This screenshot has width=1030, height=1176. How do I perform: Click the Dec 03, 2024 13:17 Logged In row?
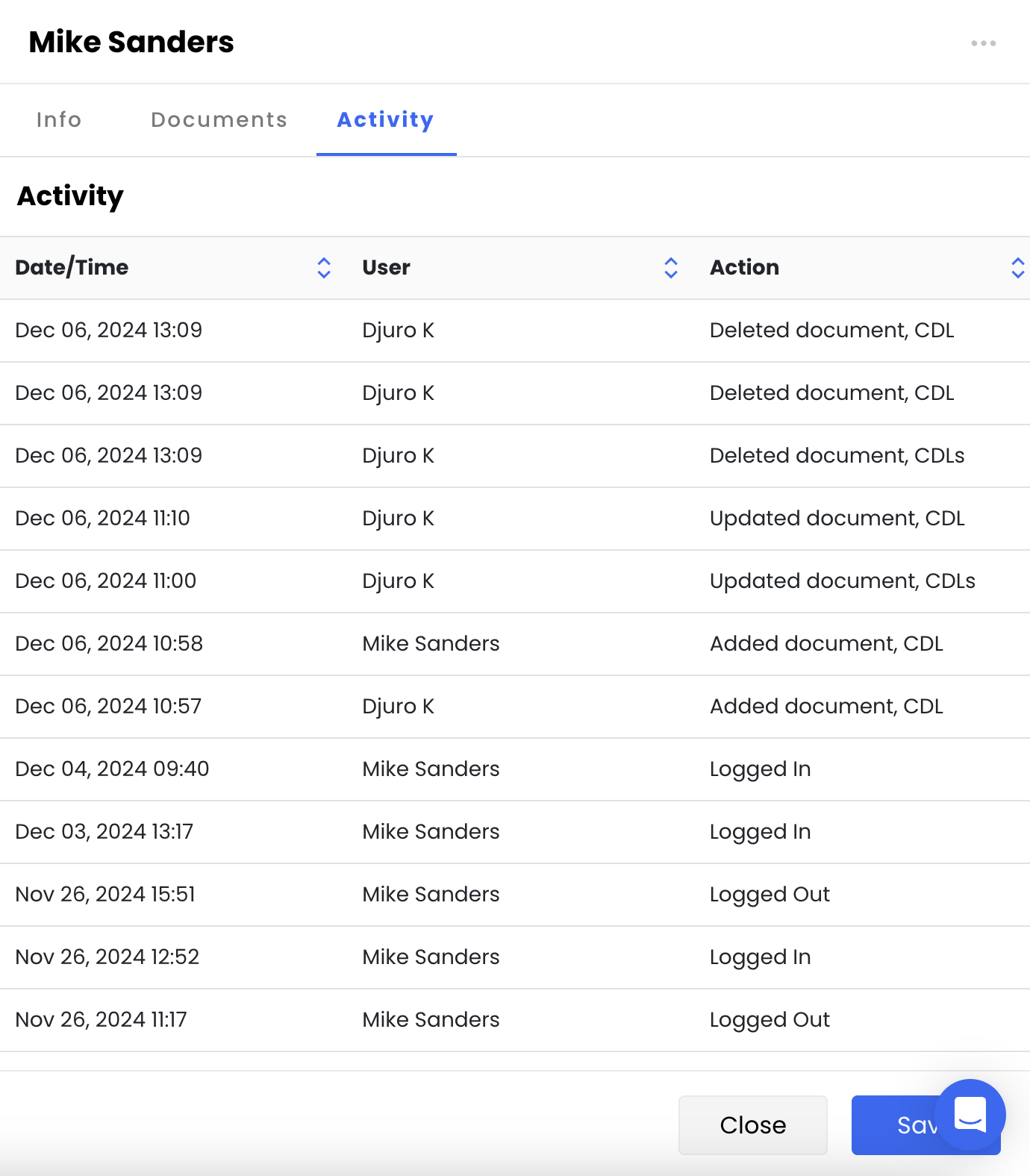(x=104, y=832)
